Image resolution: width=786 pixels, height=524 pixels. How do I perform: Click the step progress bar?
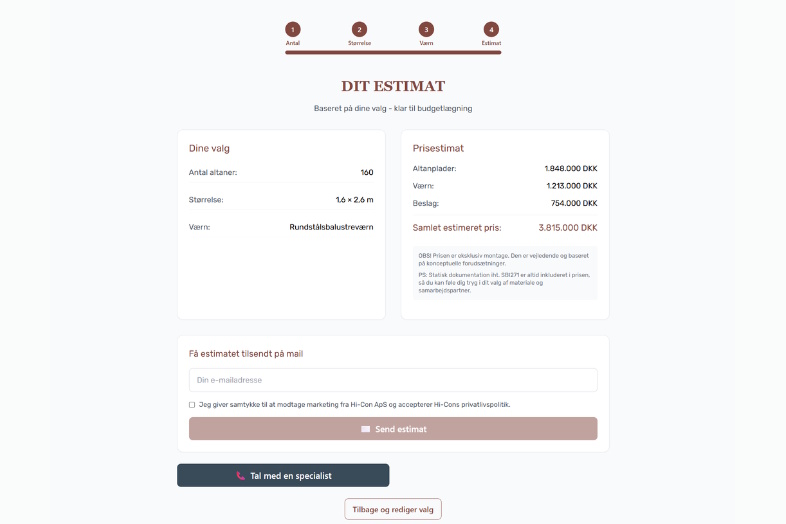coord(393,53)
